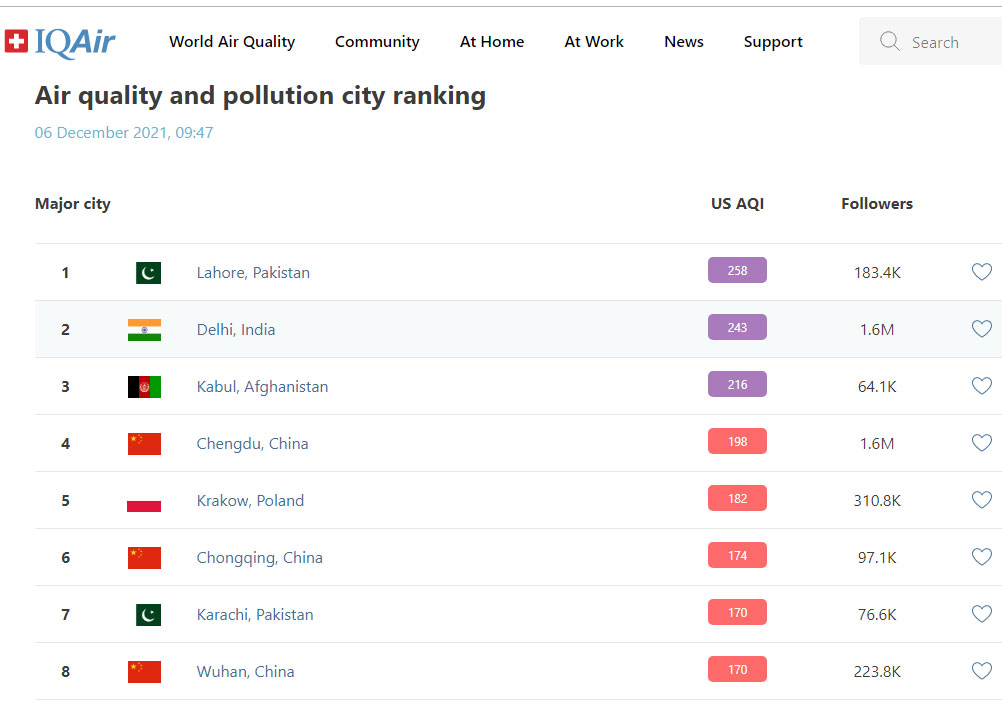Click the search magnifier icon

(x=890, y=42)
